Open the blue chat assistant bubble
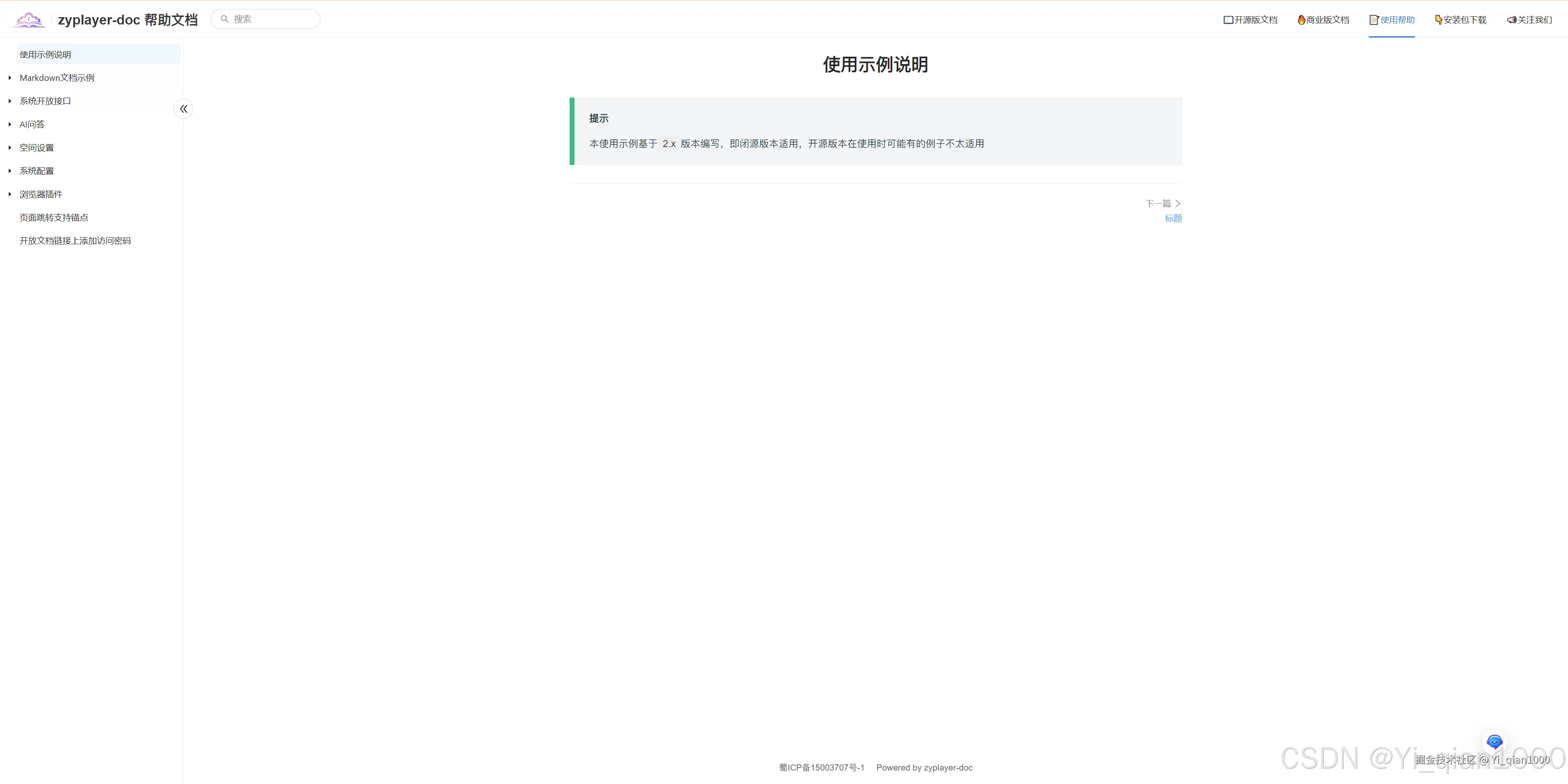1568x784 pixels. [x=1494, y=742]
